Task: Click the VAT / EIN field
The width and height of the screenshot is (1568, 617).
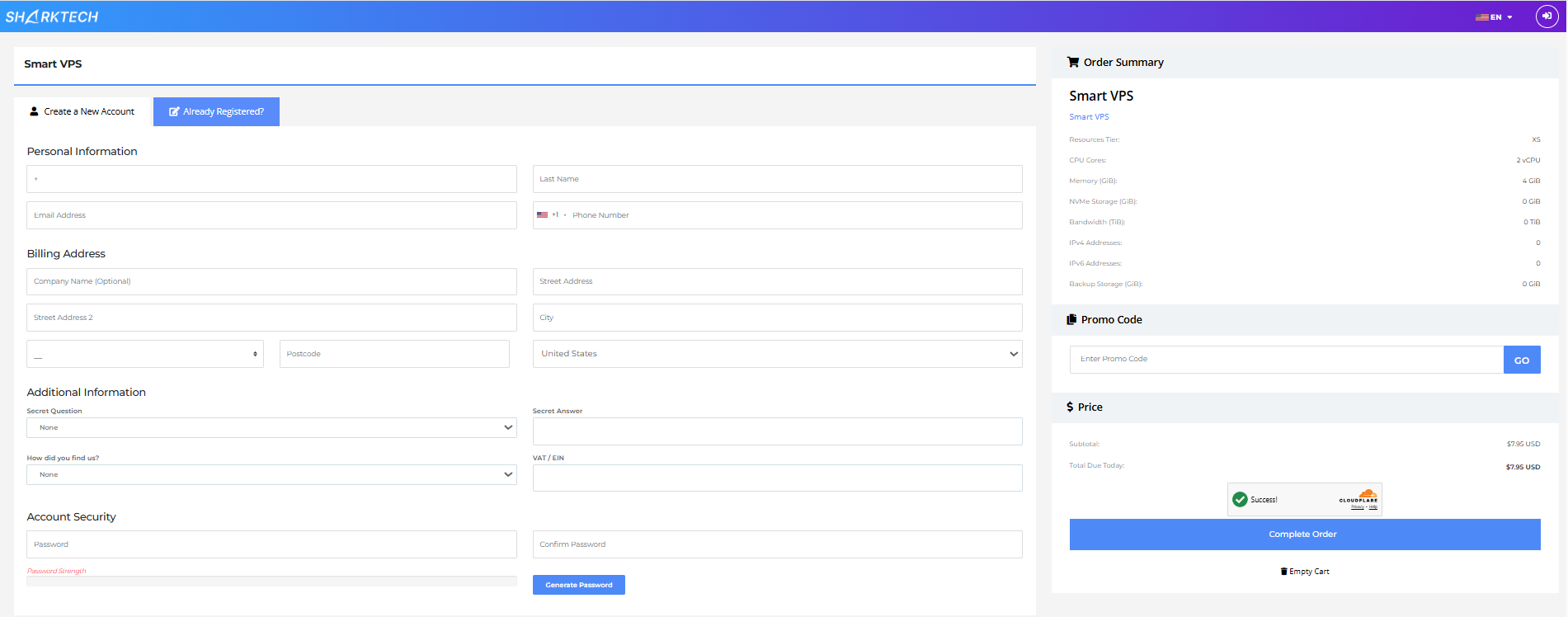Action: coord(777,478)
